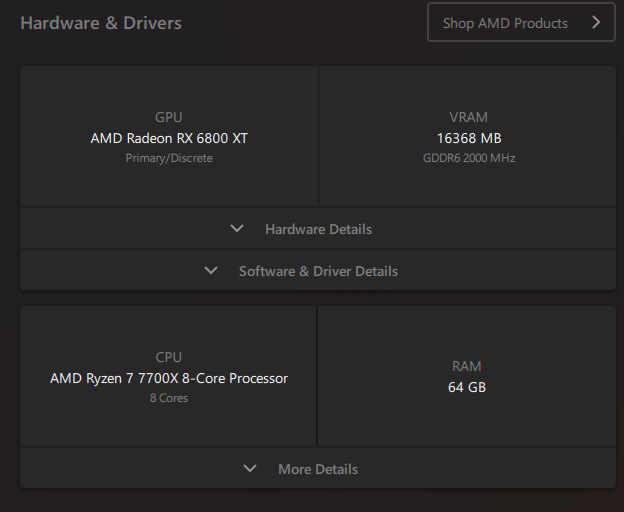
Task: Click the GDDR6 2000 MHz text
Action: point(469,158)
